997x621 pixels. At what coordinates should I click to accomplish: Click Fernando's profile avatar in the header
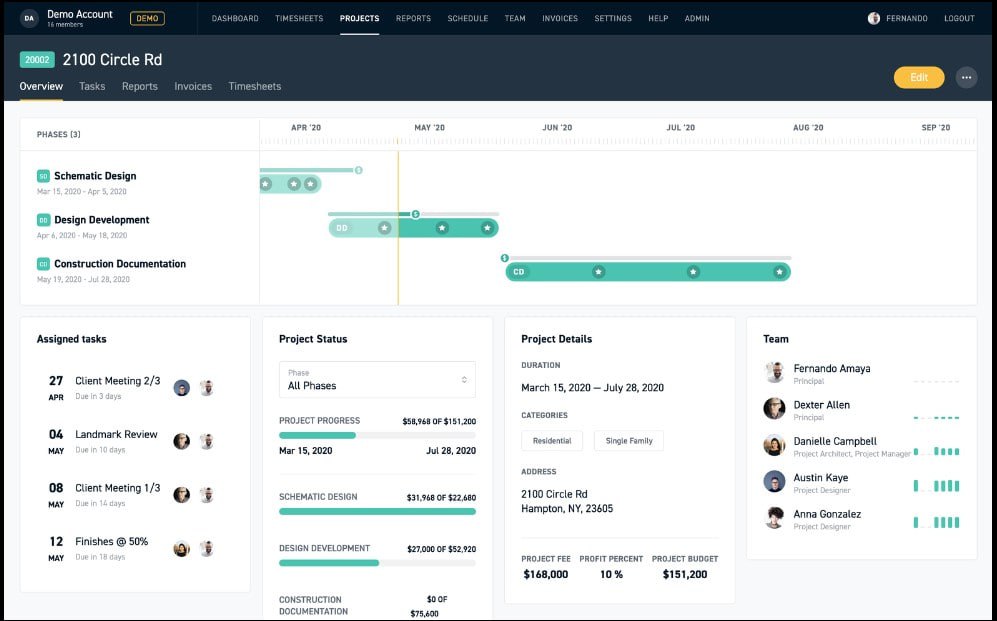click(x=874, y=18)
